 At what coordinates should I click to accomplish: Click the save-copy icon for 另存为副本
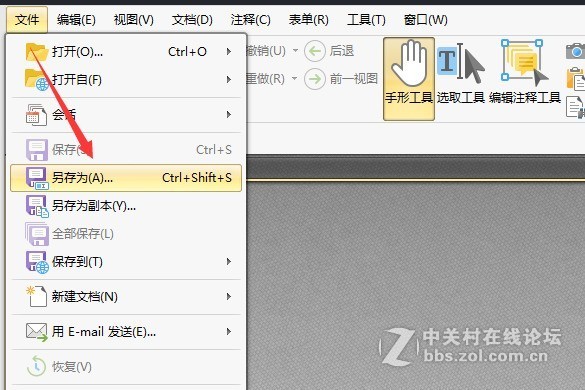coord(37,206)
